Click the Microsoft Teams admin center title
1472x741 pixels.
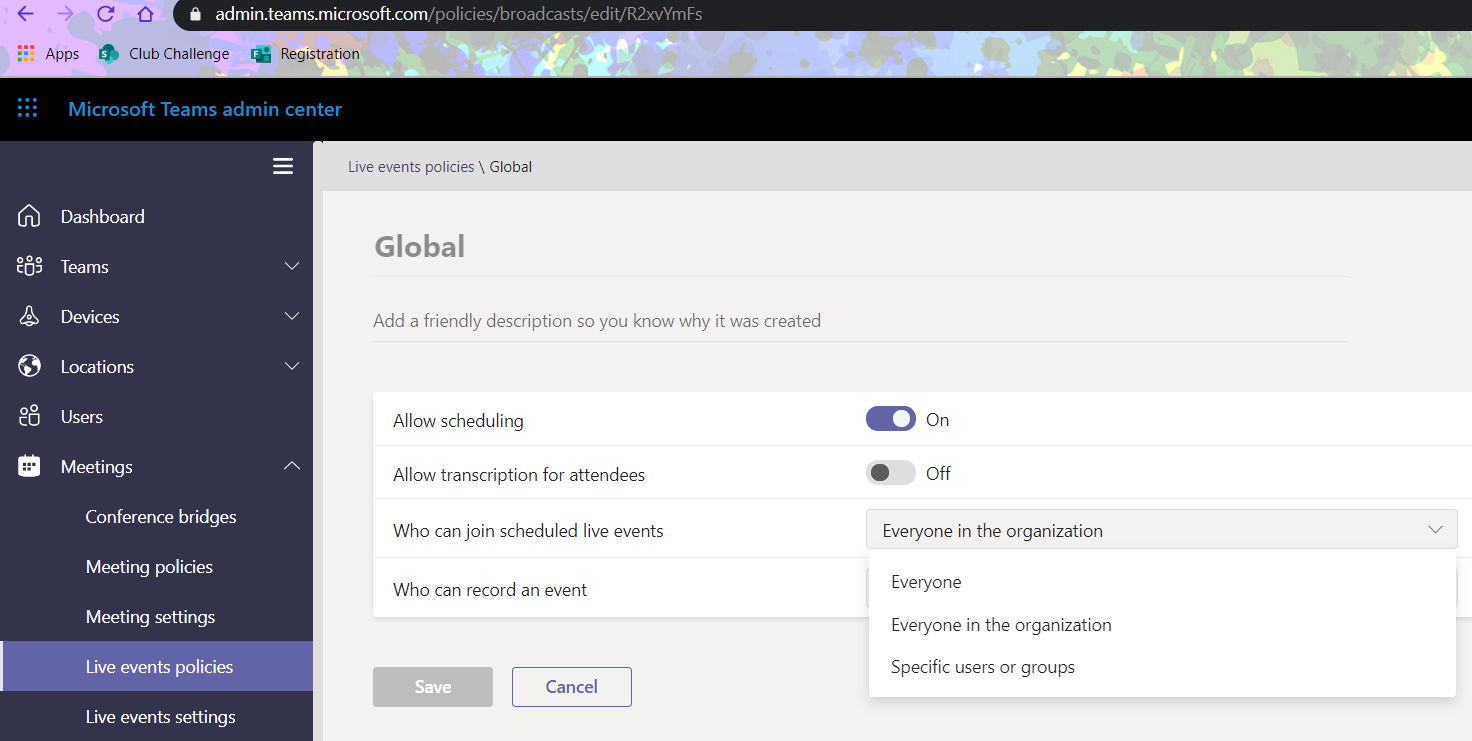(205, 109)
